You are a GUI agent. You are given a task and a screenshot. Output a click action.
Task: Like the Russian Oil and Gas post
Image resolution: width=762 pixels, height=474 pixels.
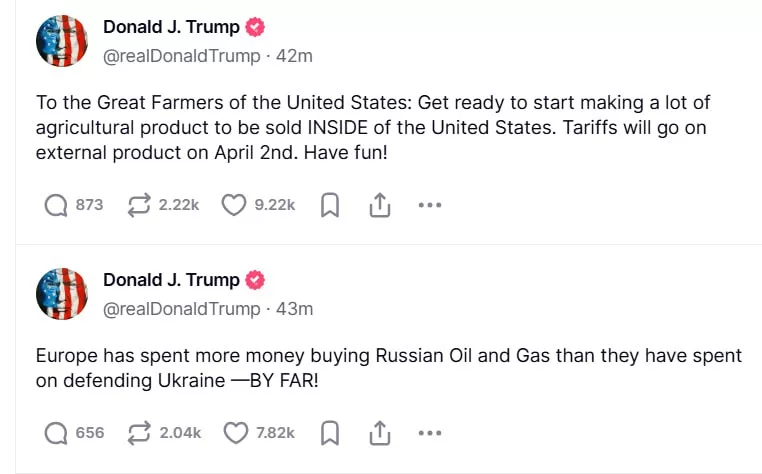point(235,433)
